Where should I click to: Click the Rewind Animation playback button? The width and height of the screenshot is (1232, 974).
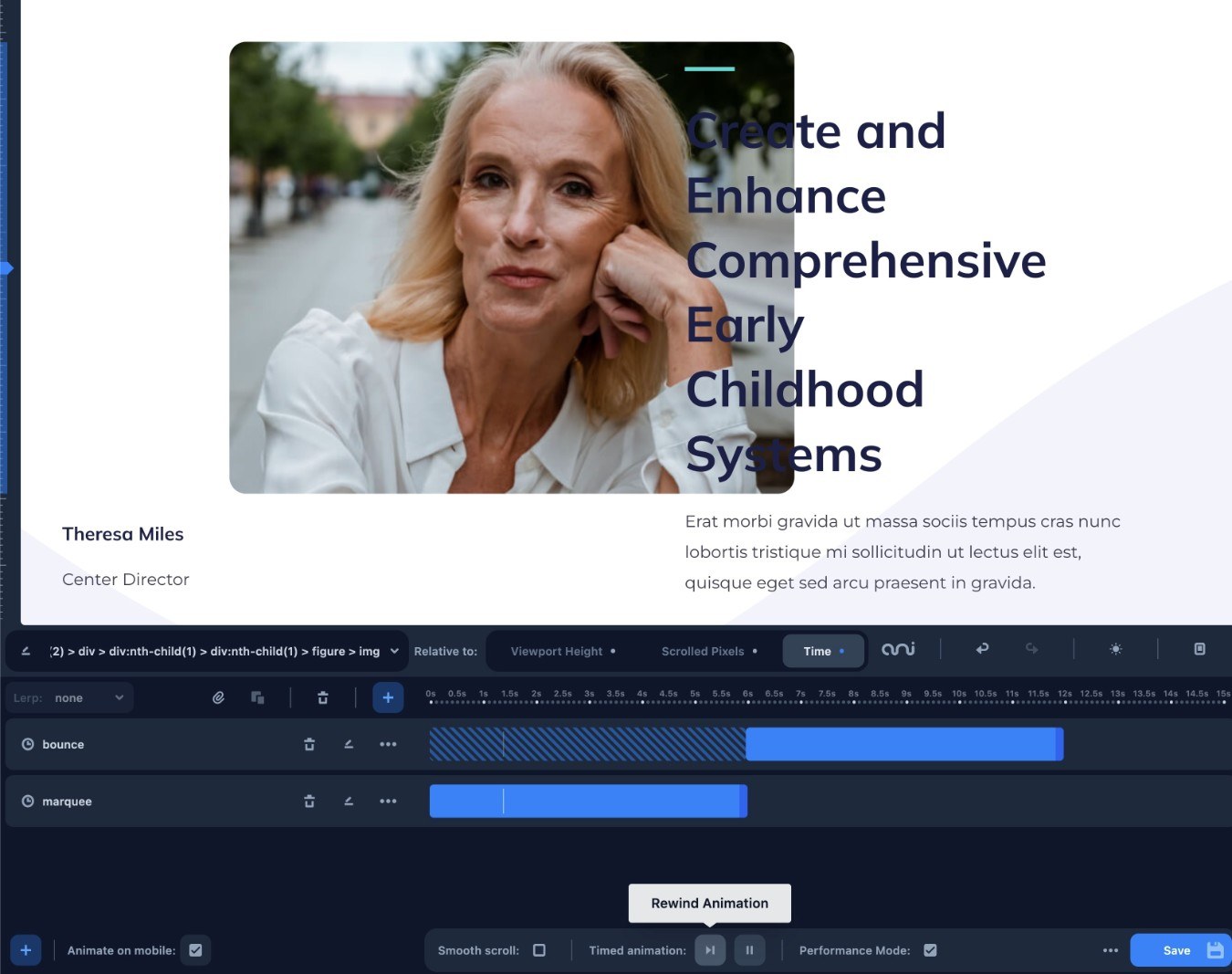[x=710, y=950]
